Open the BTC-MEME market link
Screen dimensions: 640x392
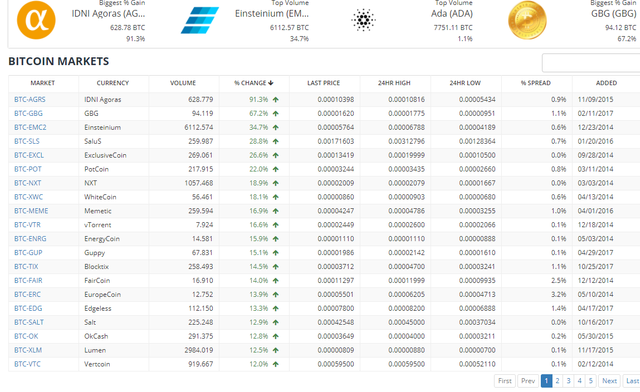click(x=31, y=211)
